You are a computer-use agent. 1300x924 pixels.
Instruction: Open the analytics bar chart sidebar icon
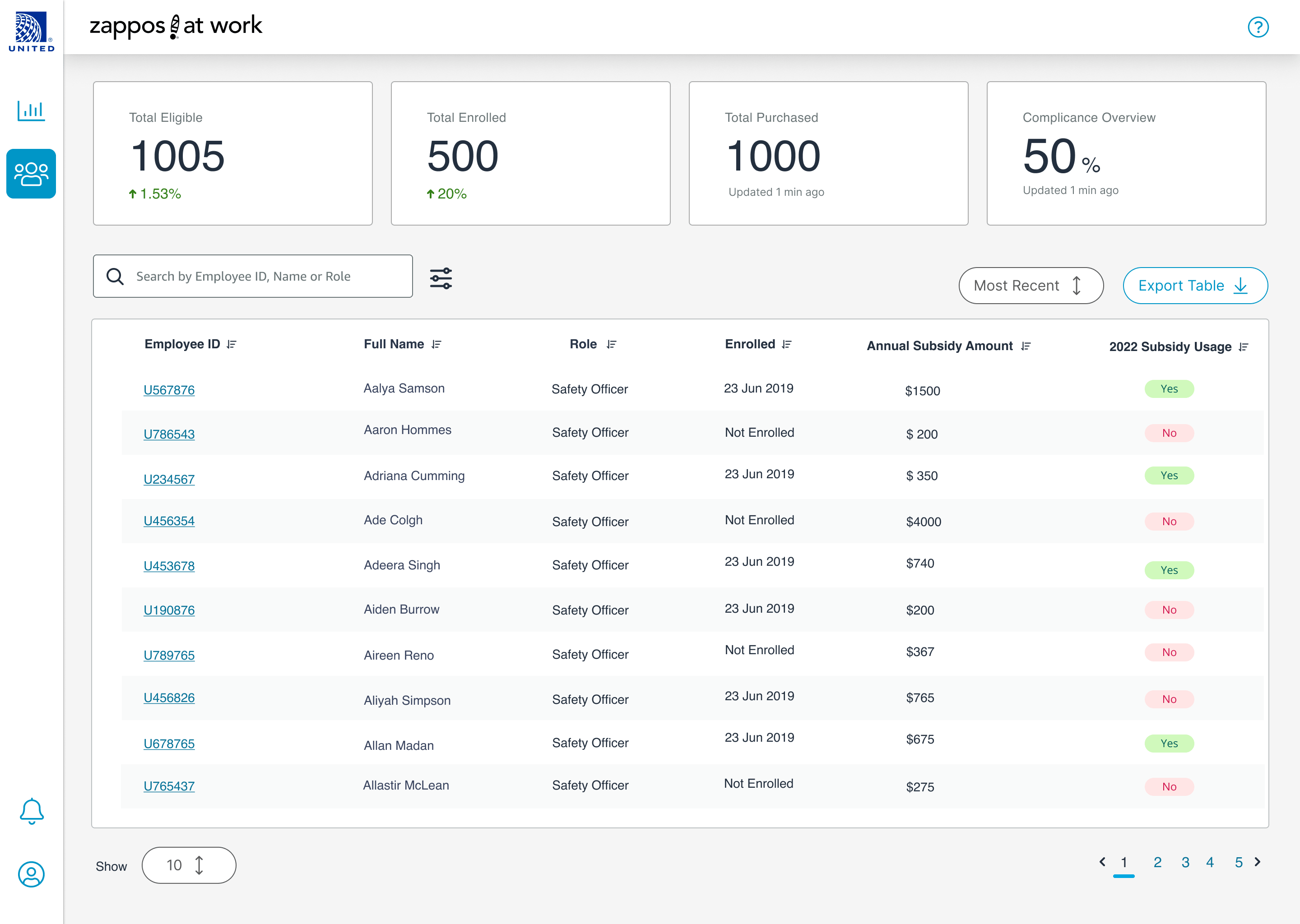(x=31, y=111)
